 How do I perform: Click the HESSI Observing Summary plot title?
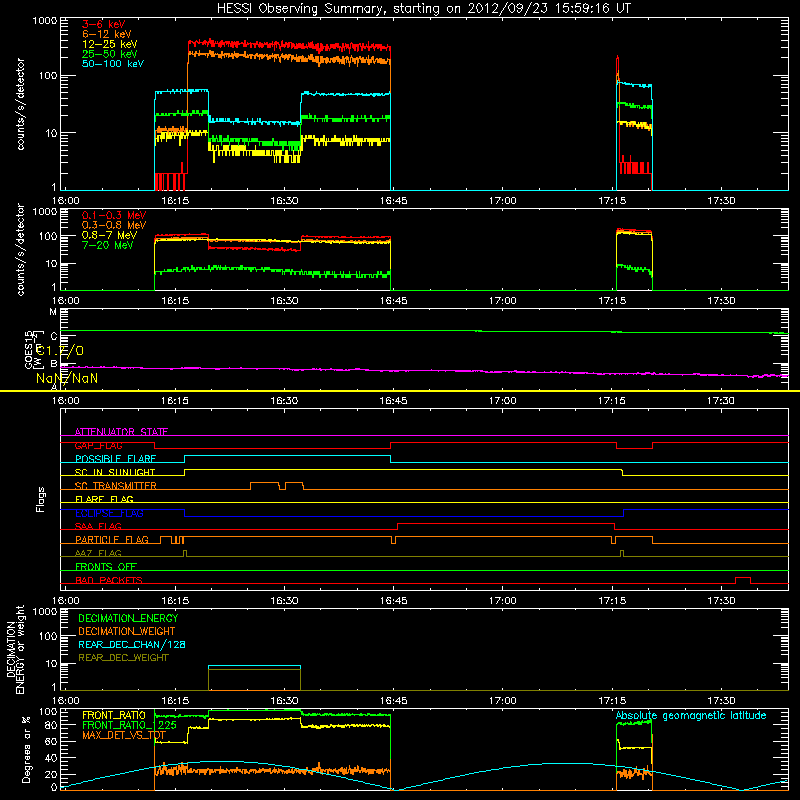[423, 9]
